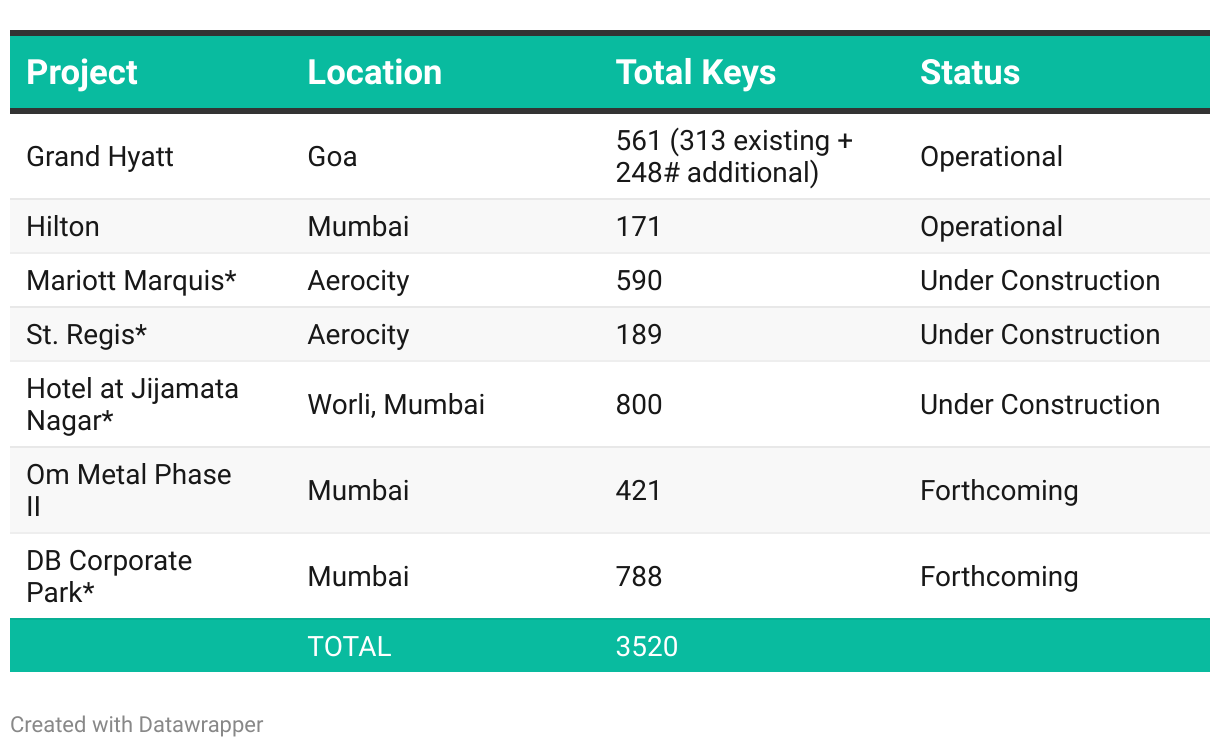Screen dimensions: 1220x748
Task: Click the Worli, Mumbai location cell
Action: tap(396, 404)
